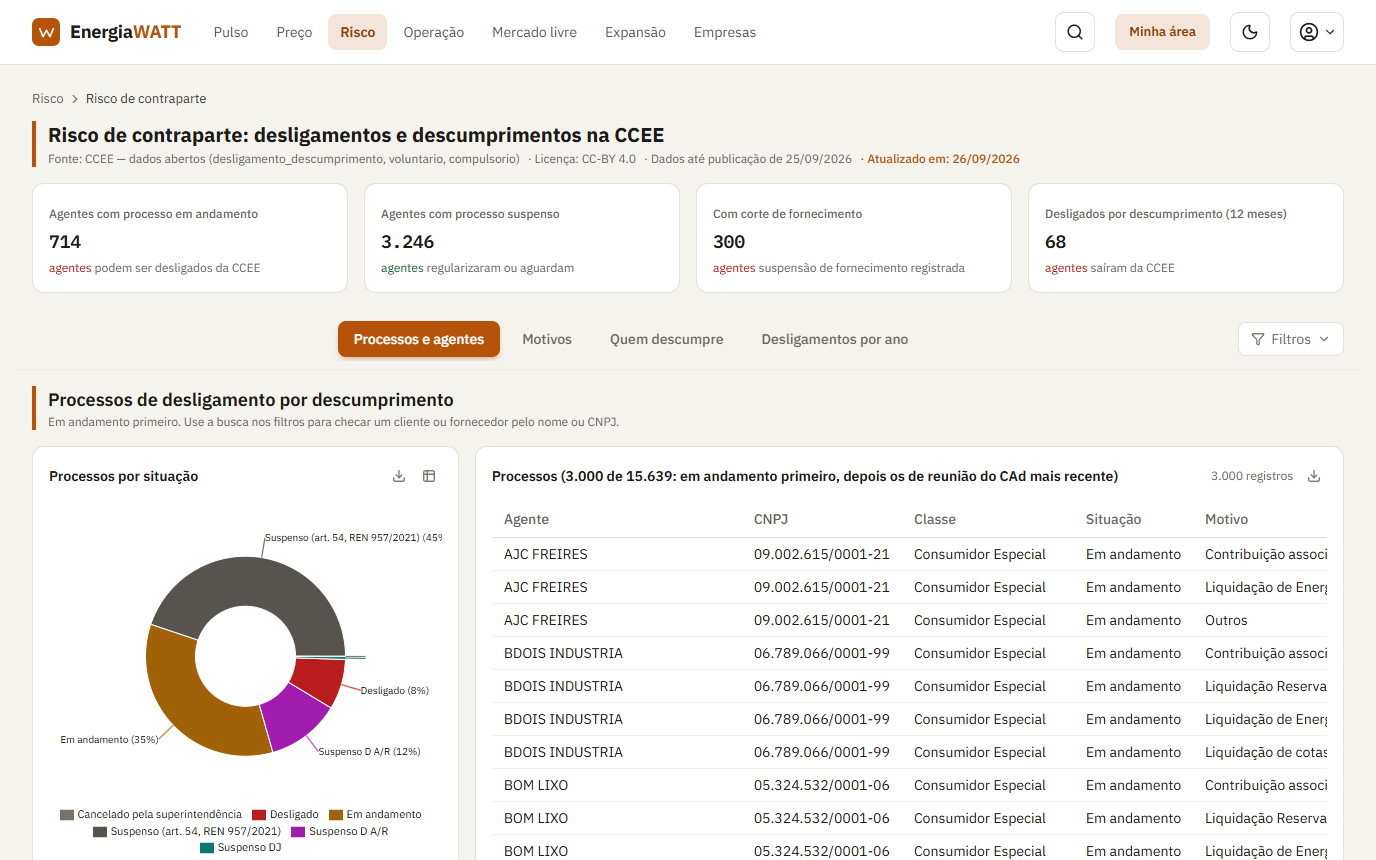Click the value 714 in first card

point(65,241)
